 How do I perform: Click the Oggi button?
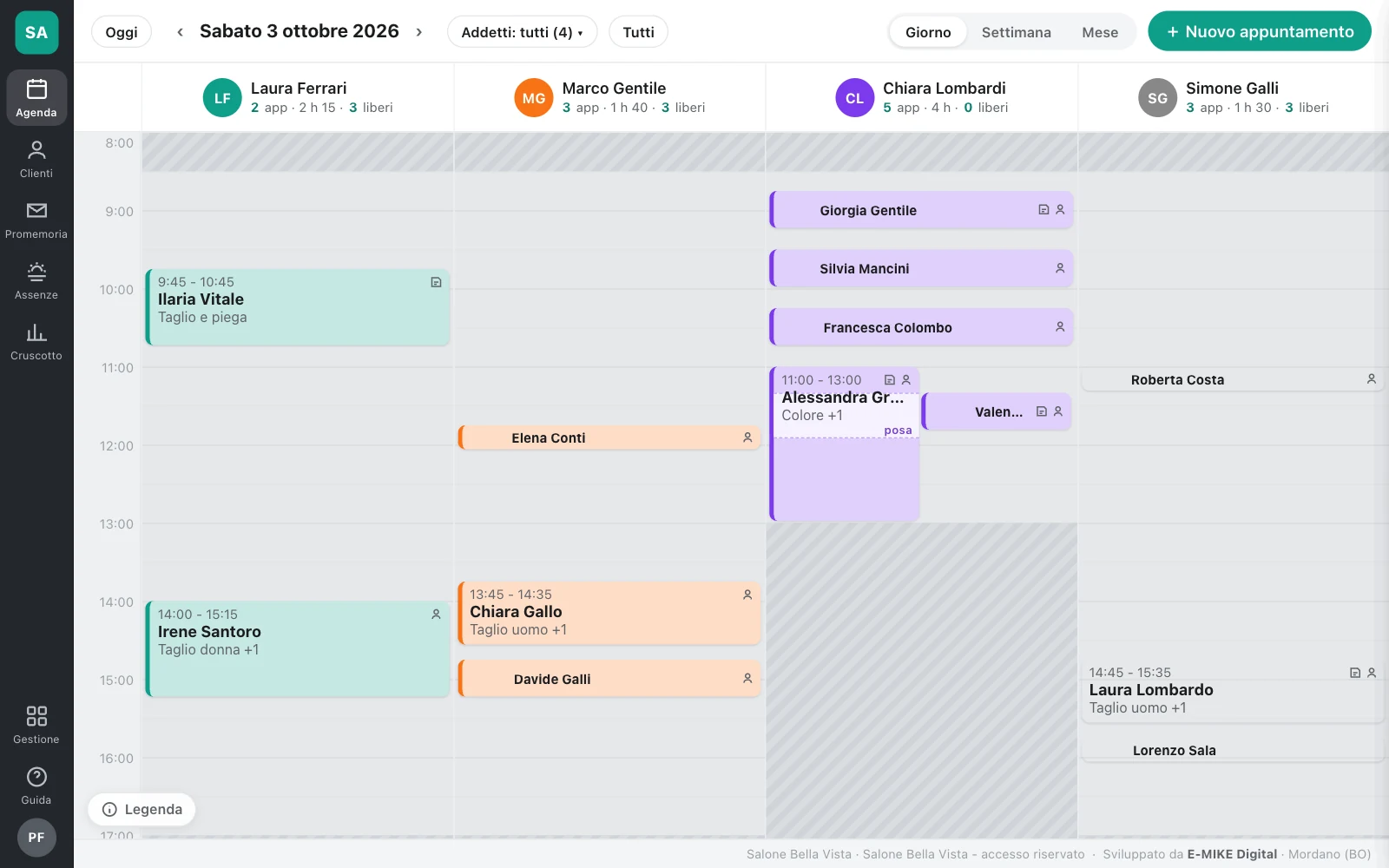pyautogui.click(x=122, y=32)
